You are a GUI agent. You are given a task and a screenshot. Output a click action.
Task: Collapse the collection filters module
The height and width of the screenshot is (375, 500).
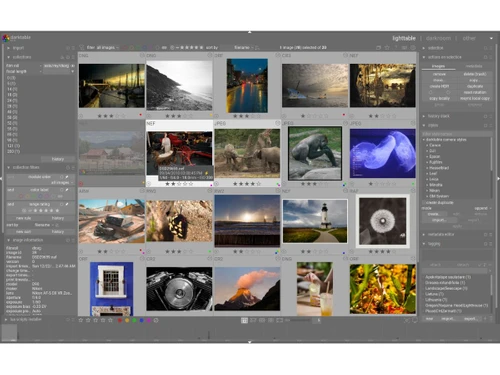[x=9, y=167]
